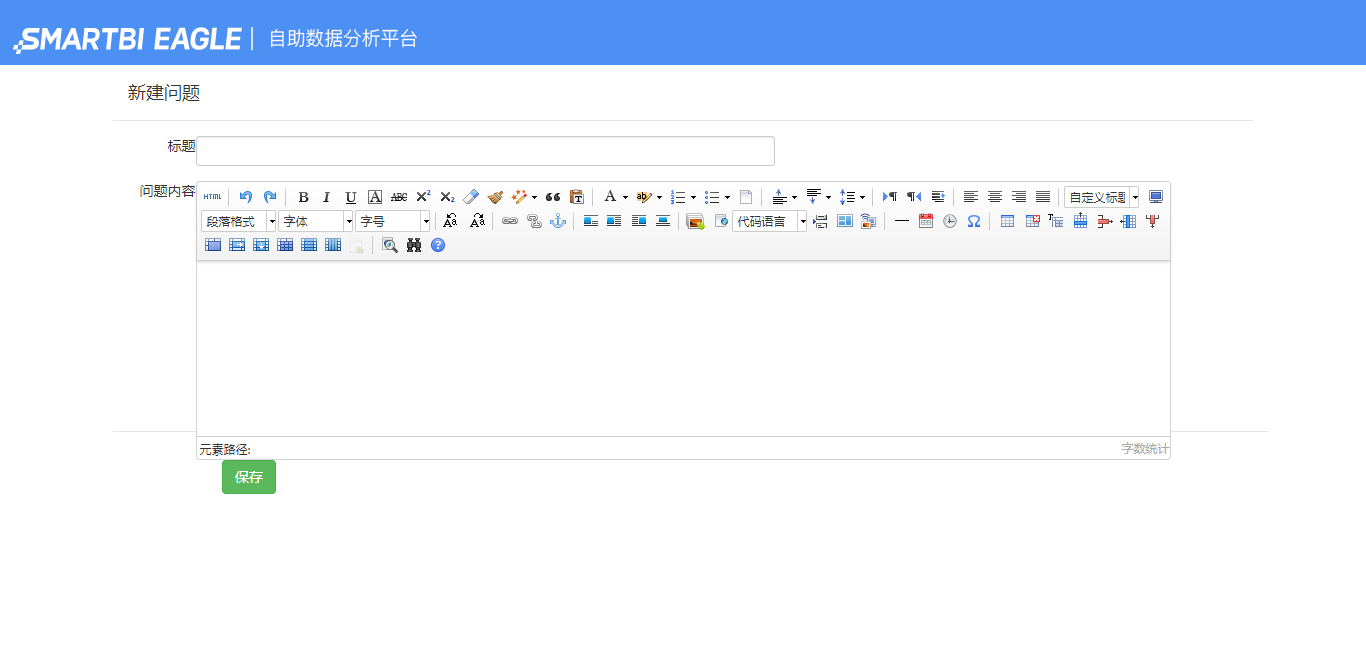
Task: Click the auto typeset magic wand
Action: pos(519,197)
